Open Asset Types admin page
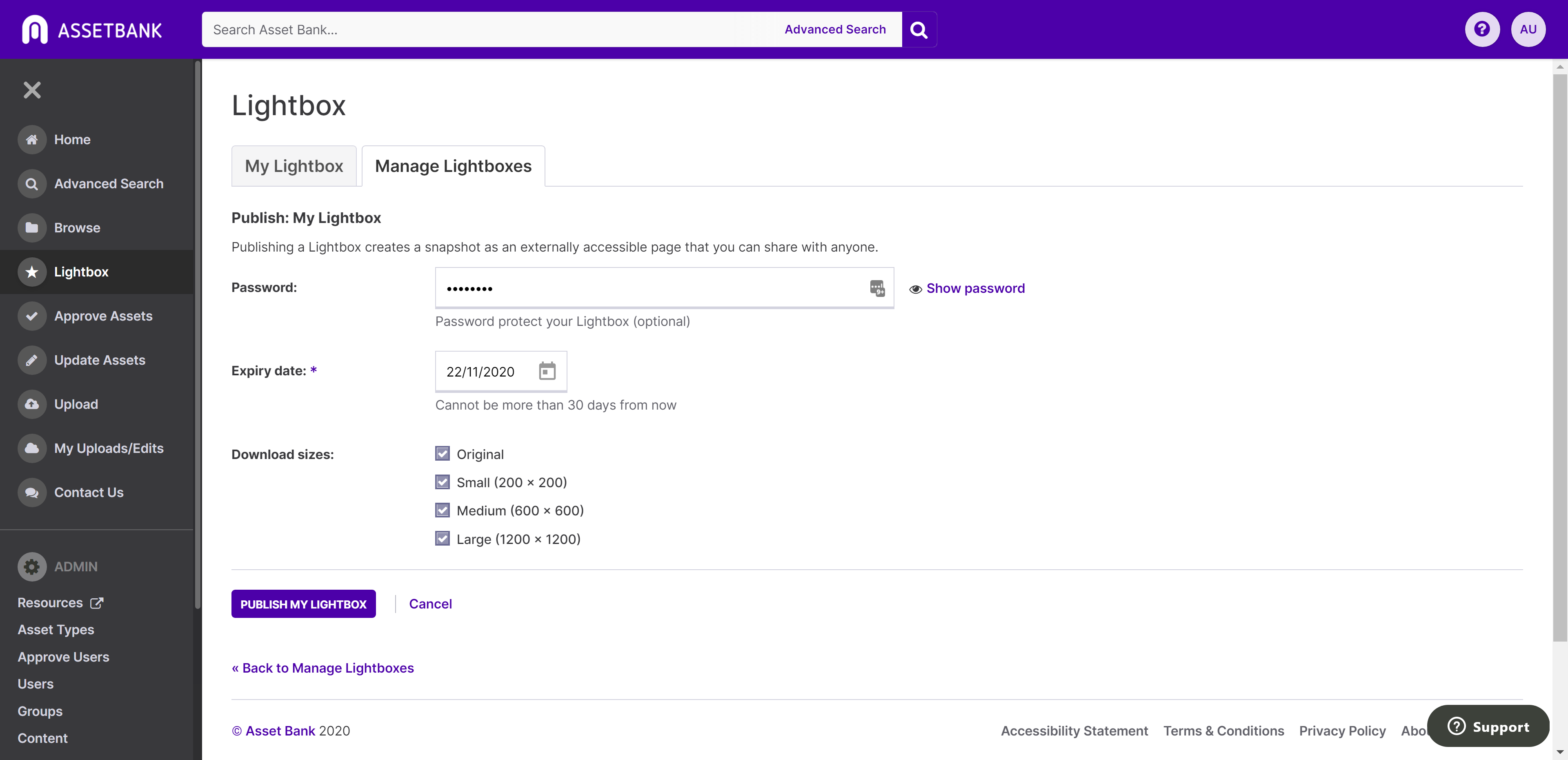Image resolution: width=1568 pixels, height=760 pixels. click(56, 630)
